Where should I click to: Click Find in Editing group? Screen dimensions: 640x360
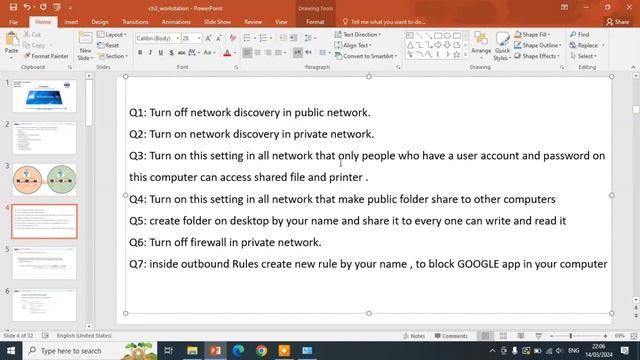(x=580, y=35)
